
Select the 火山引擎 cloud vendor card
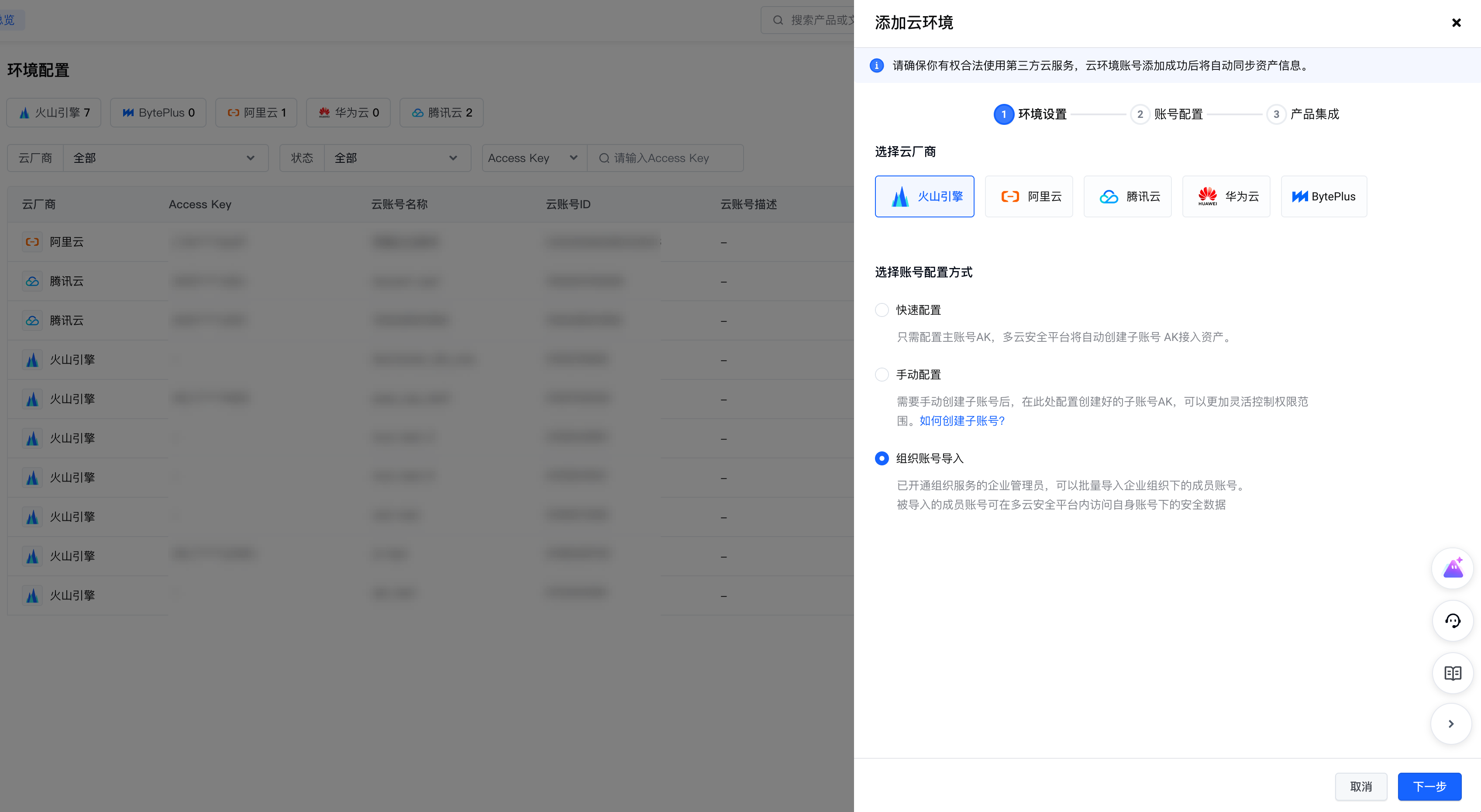pyautogui.click(x=924, y=196)
